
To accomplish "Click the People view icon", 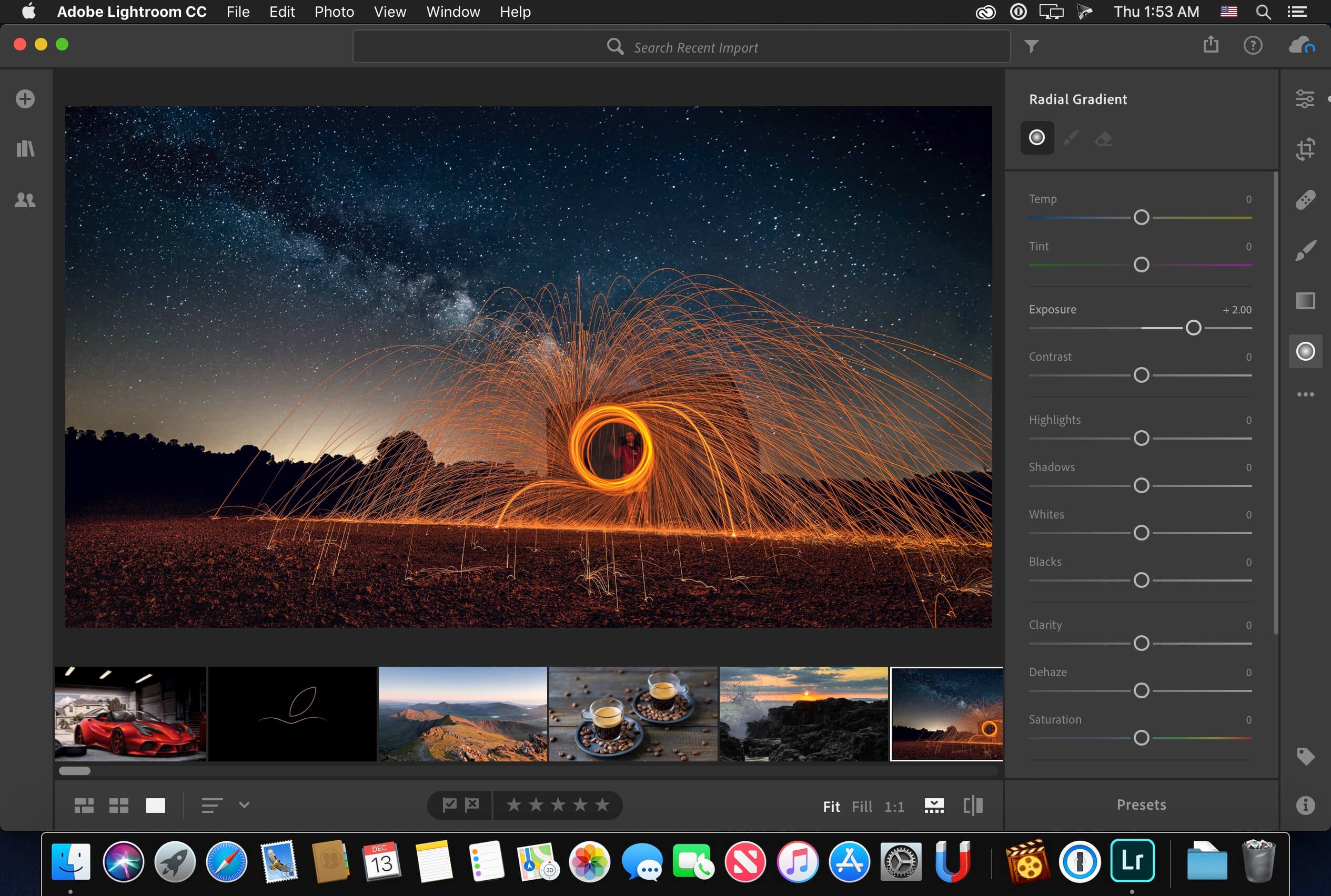I will click(26, 199).
